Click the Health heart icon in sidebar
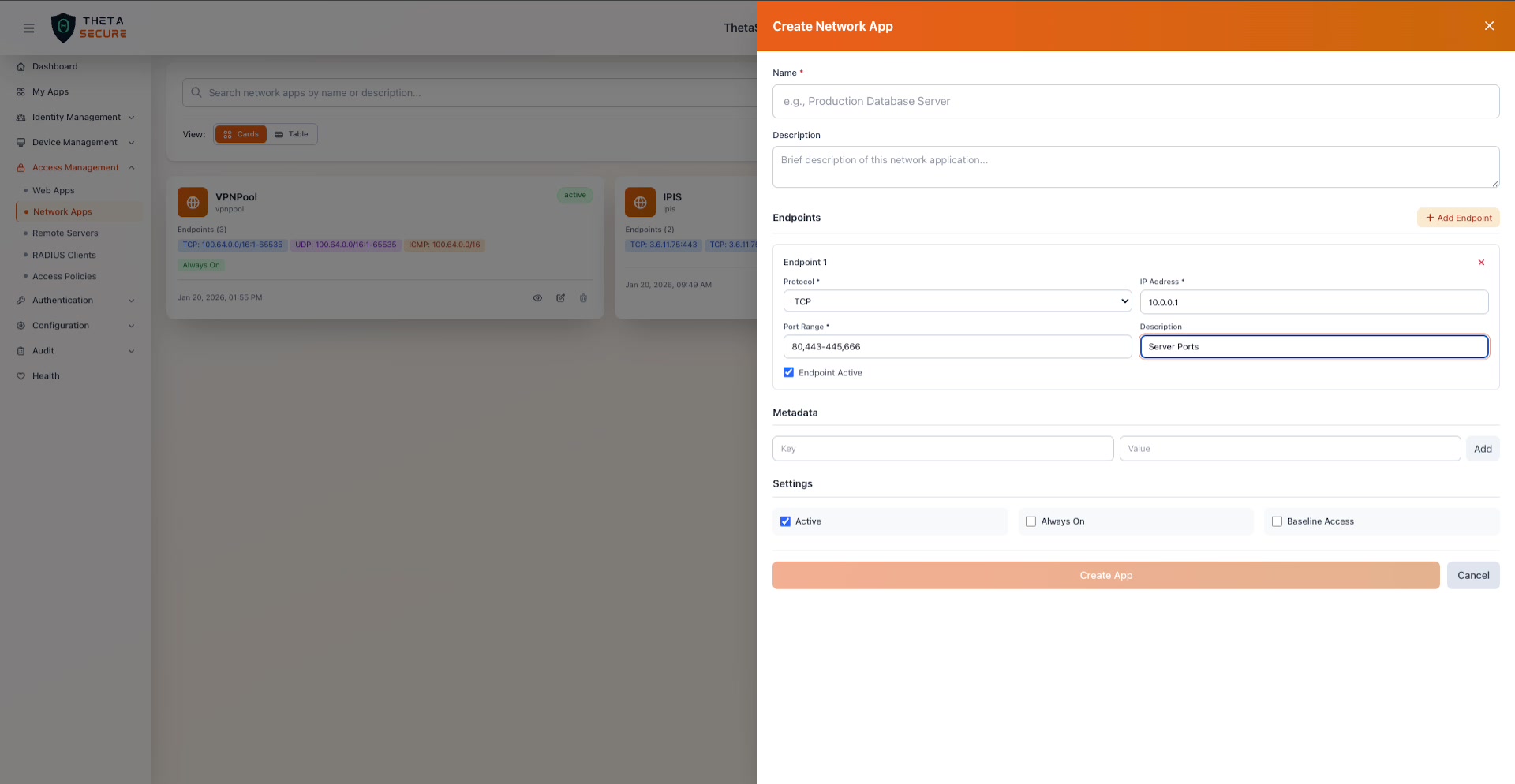The width and height of the screenshot is (1515, 784). pyautogui.click(x=22, y=375)
